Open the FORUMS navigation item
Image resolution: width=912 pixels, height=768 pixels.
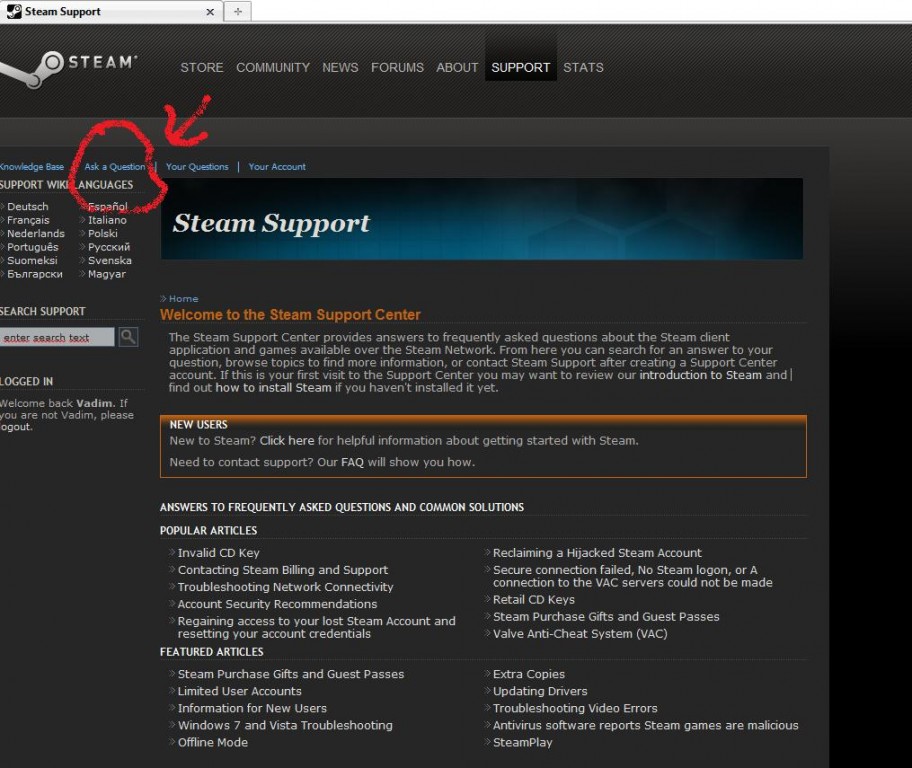click(397, 67)
